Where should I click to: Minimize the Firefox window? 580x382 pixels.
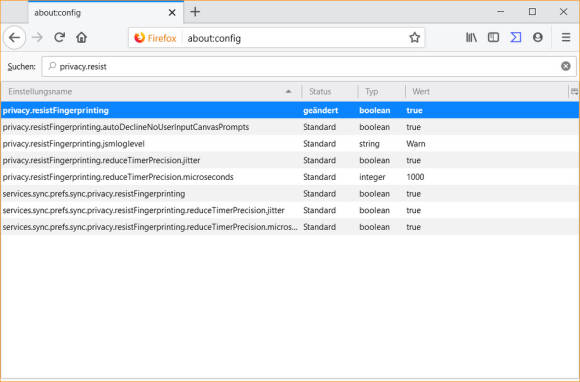click(500, 12)
